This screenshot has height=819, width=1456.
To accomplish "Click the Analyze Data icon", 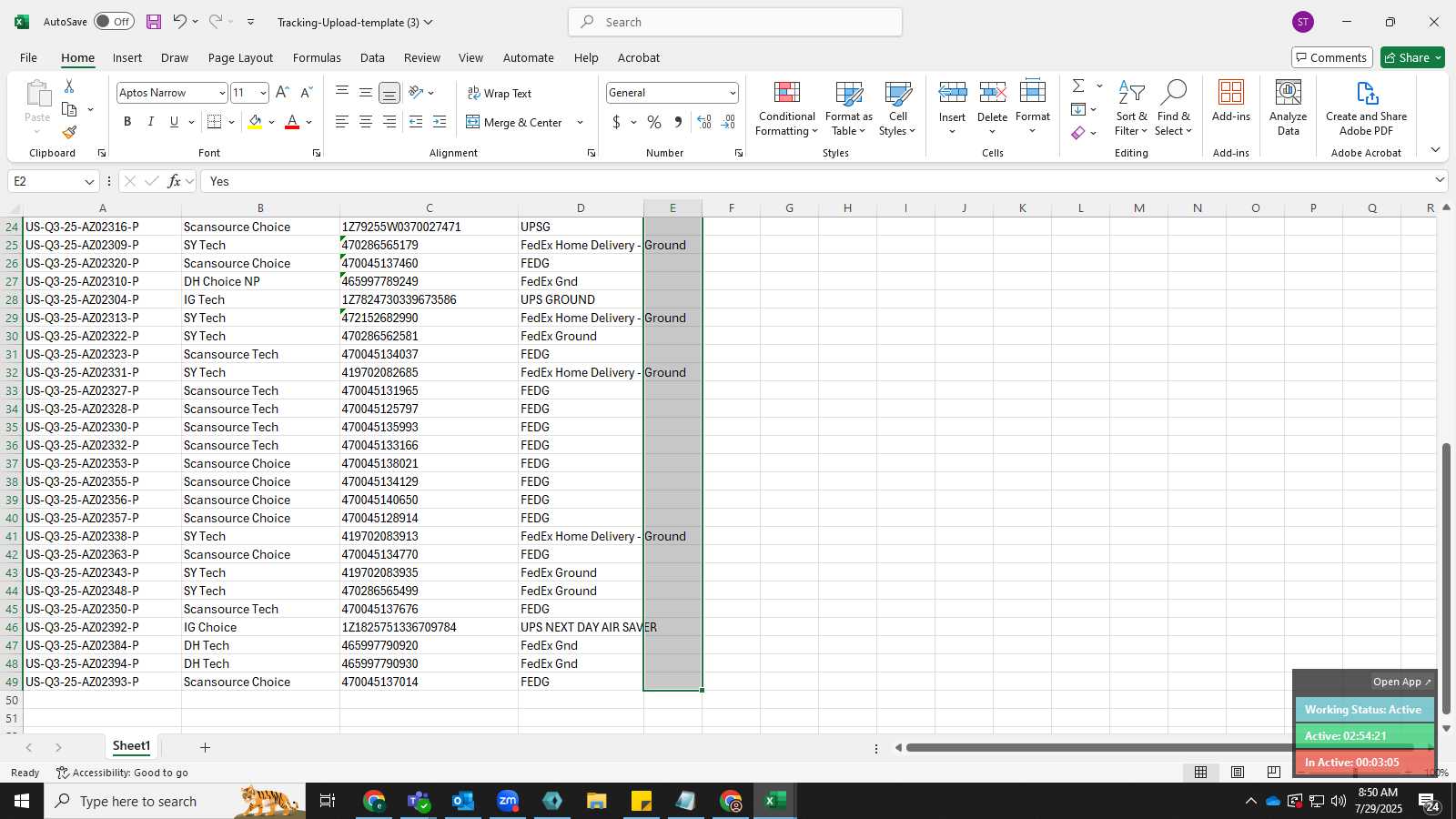I will pos(1288,107).
